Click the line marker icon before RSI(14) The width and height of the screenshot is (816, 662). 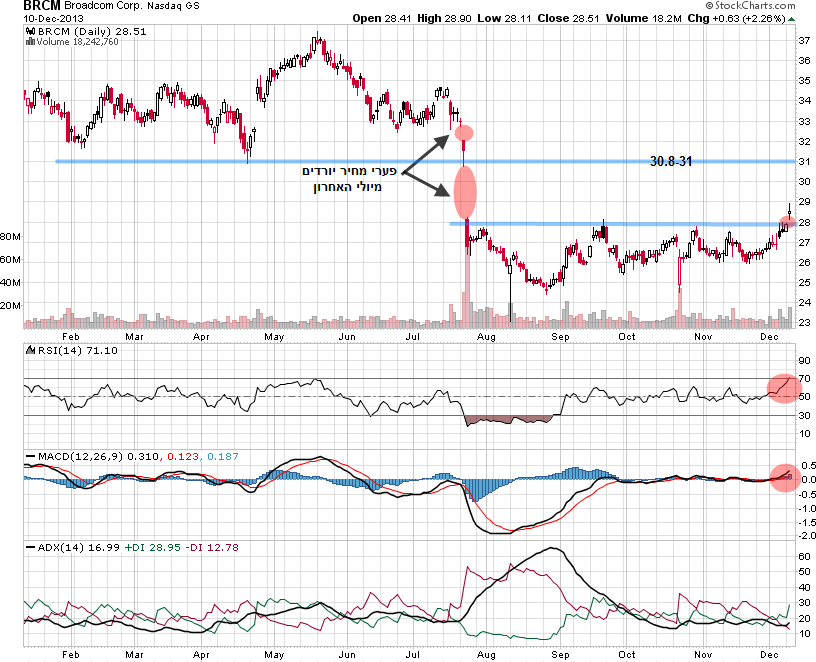point(31,350)
